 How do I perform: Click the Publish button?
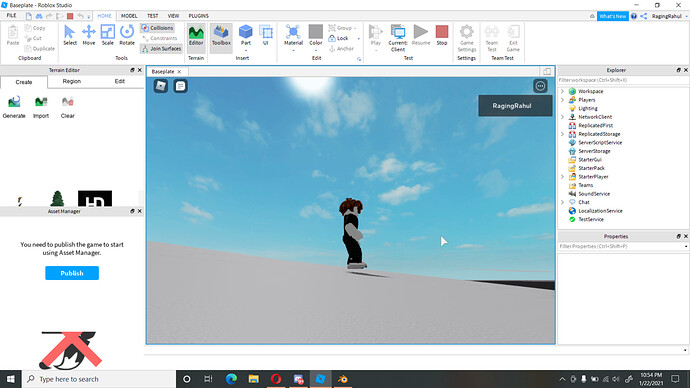[72, 273]
